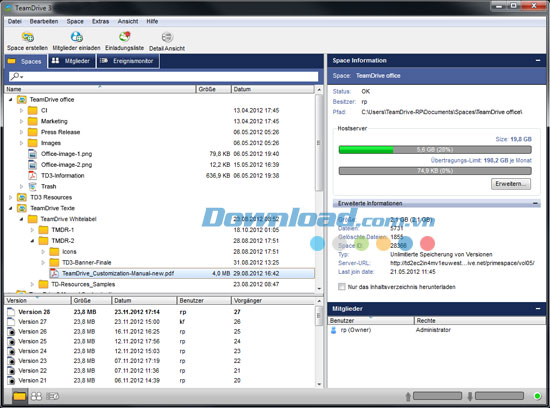Click the search input field
Screen dimensions: 550x408
[163, 76]
